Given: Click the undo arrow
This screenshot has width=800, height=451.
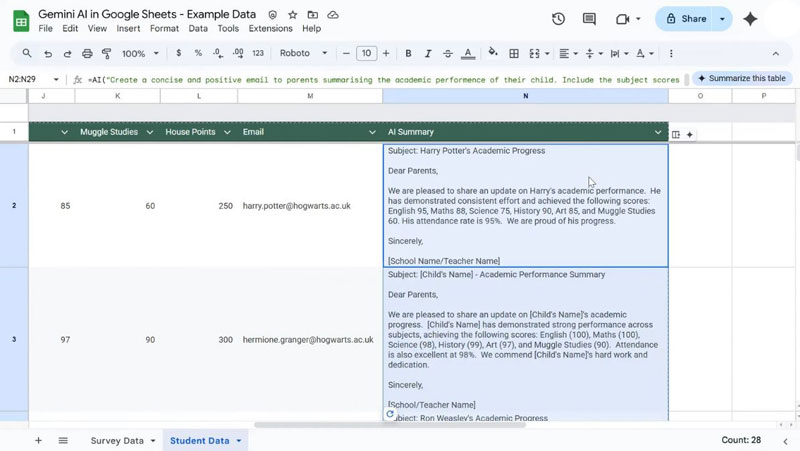Looking at the screenshot, I should [x=47, y=53].
